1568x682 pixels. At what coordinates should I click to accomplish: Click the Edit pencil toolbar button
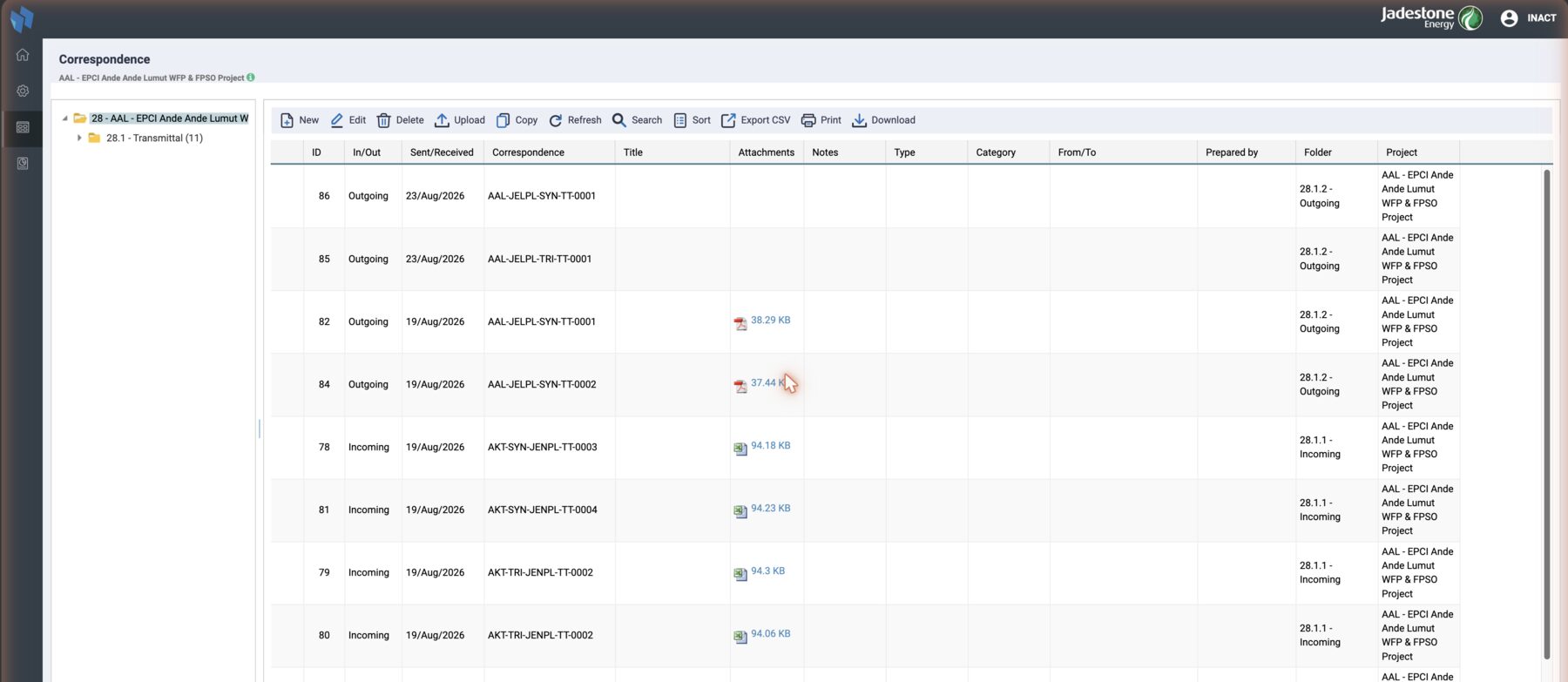click(x=348, y=120)
